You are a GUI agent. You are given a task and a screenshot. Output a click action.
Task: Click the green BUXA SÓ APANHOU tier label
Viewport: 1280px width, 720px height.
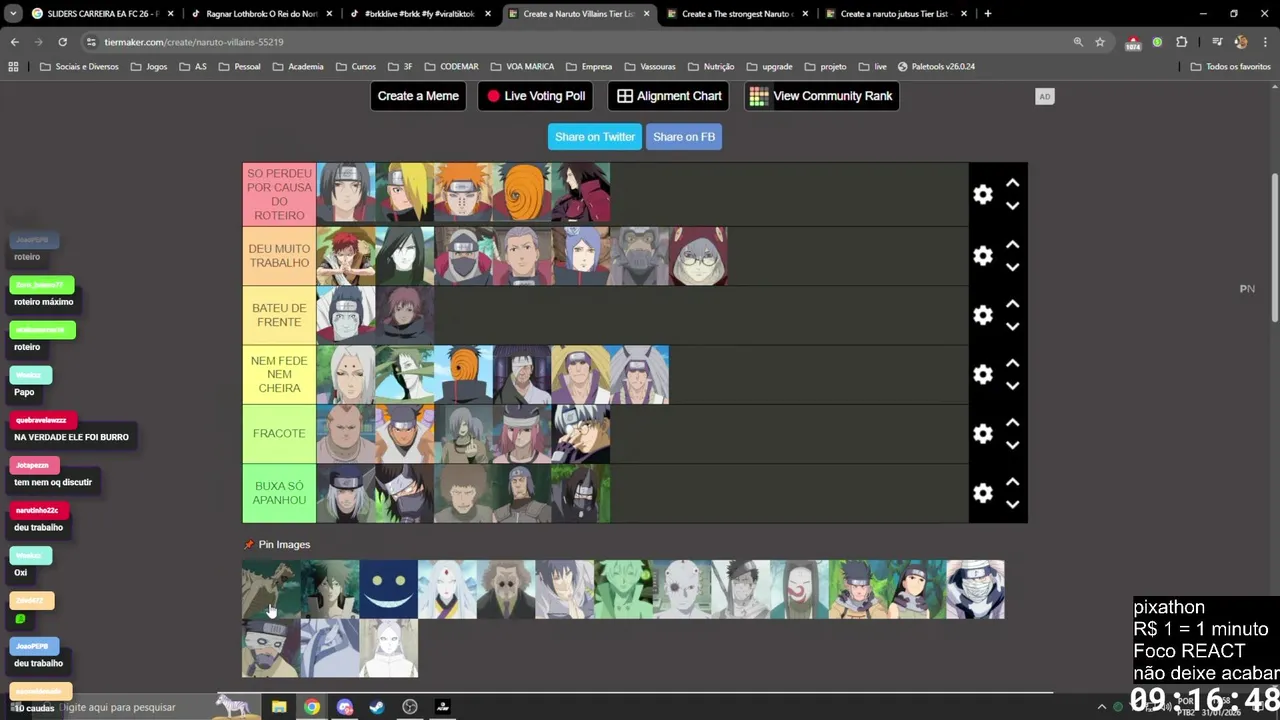click(x=279, y=493)
